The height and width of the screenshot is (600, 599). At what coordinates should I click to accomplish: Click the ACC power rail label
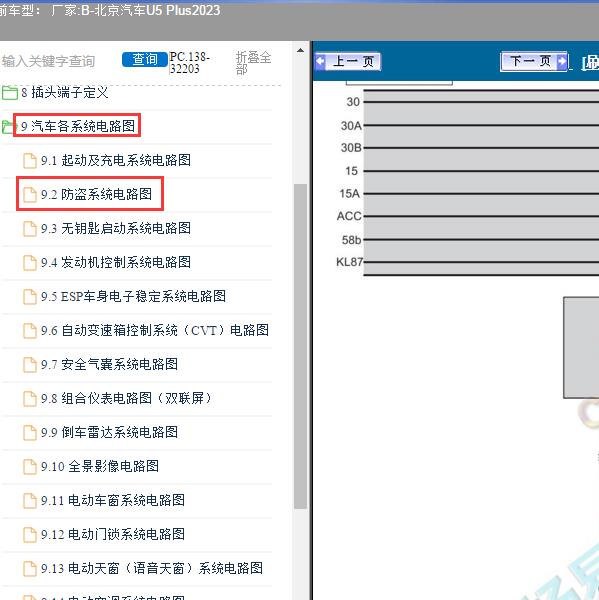[x=349, y=216]
